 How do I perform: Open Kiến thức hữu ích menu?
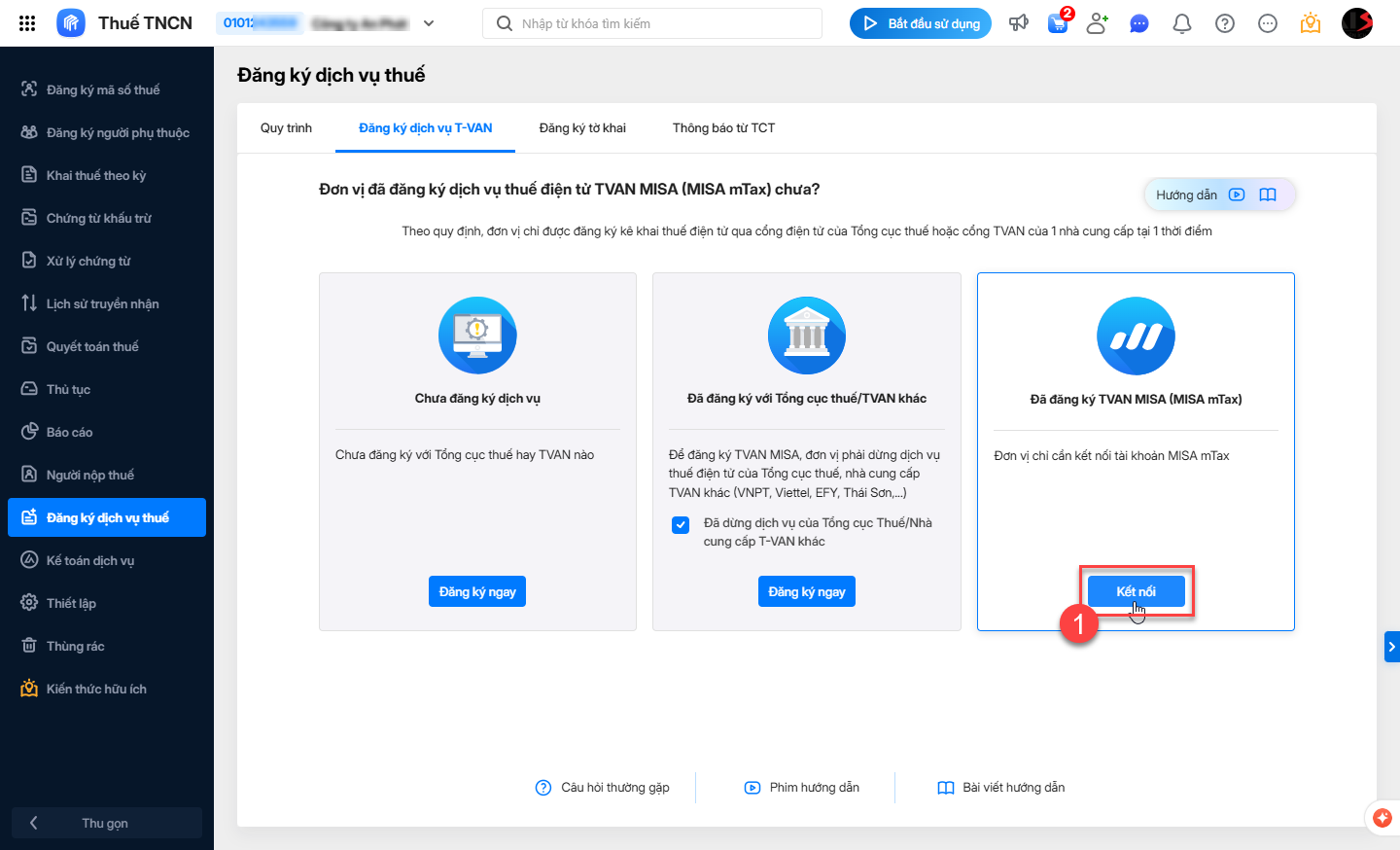(x=107, y=689)
